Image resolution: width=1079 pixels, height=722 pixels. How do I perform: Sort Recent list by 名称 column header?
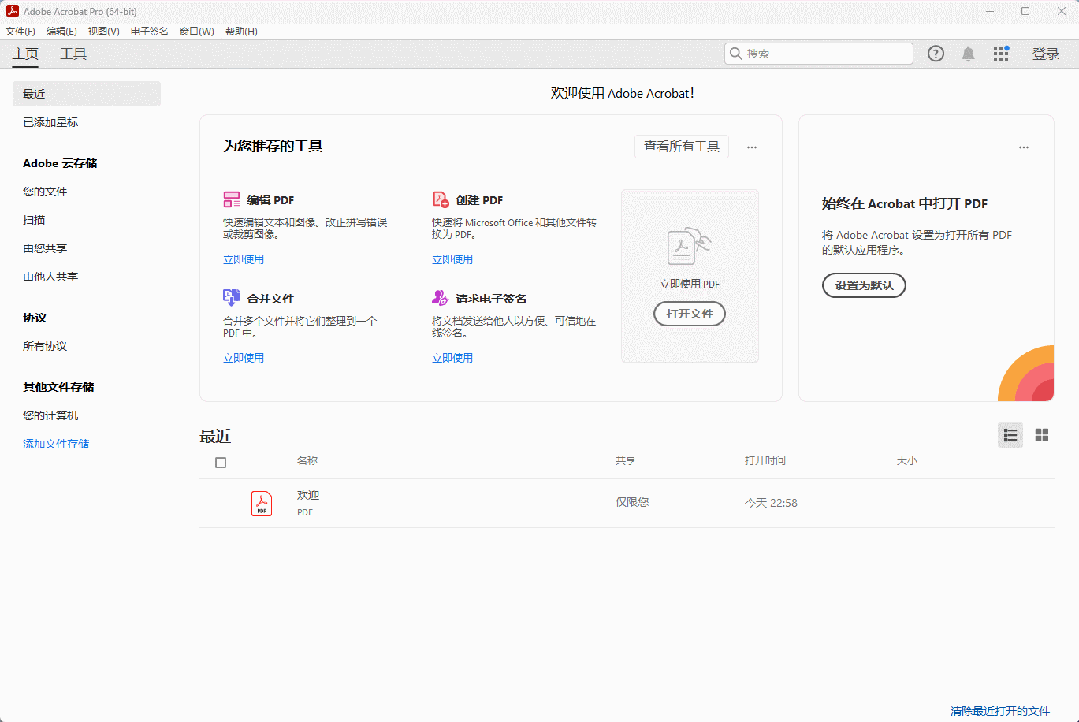307,460
